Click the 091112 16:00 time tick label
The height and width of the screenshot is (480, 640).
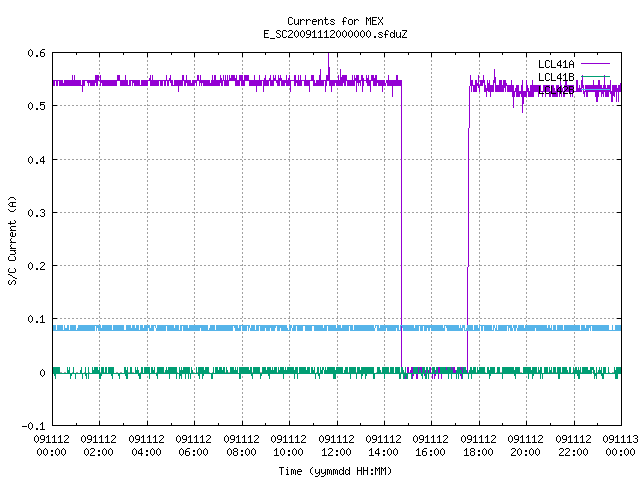[431, 446]
